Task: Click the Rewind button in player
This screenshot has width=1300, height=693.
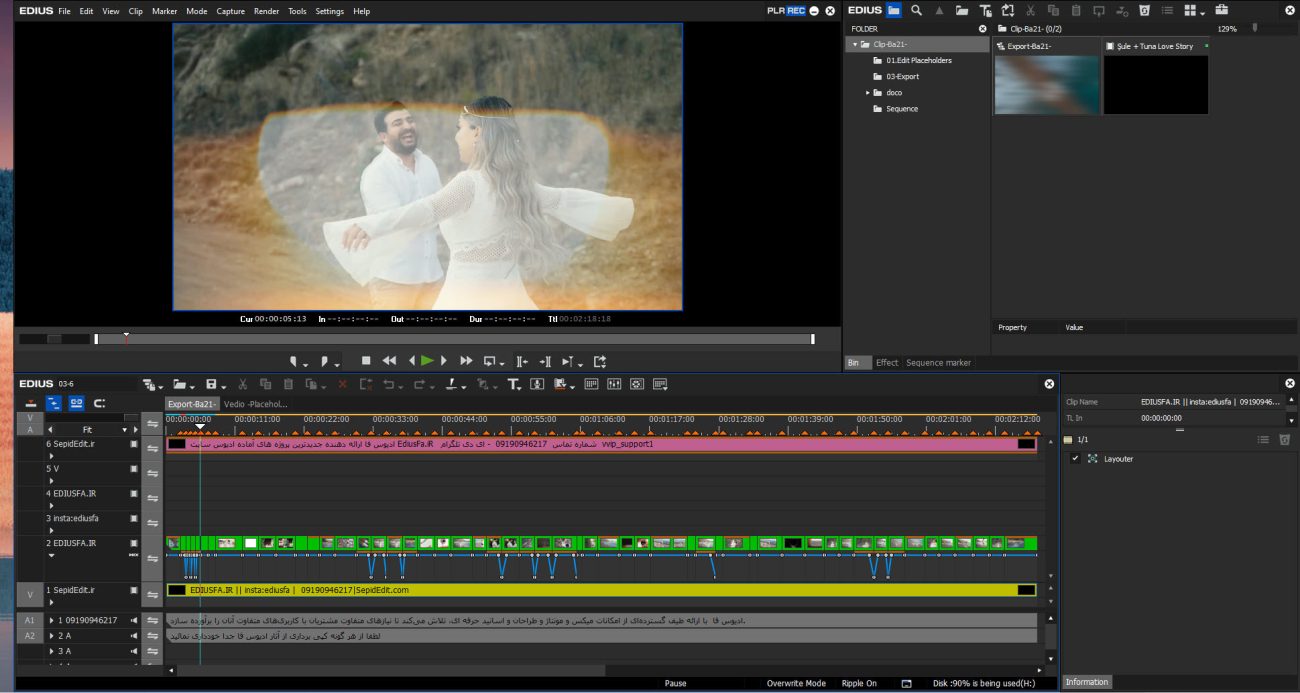Action: 389,361
